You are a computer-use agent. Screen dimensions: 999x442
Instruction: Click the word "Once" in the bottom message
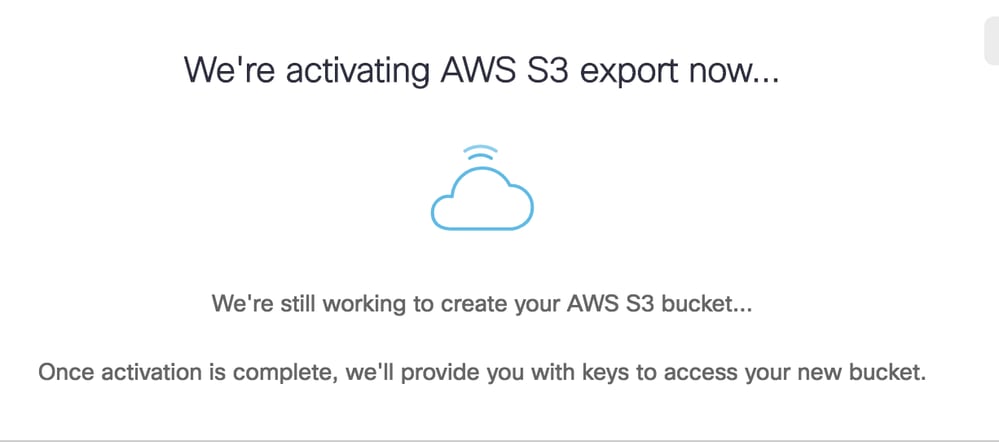(62, 375)
